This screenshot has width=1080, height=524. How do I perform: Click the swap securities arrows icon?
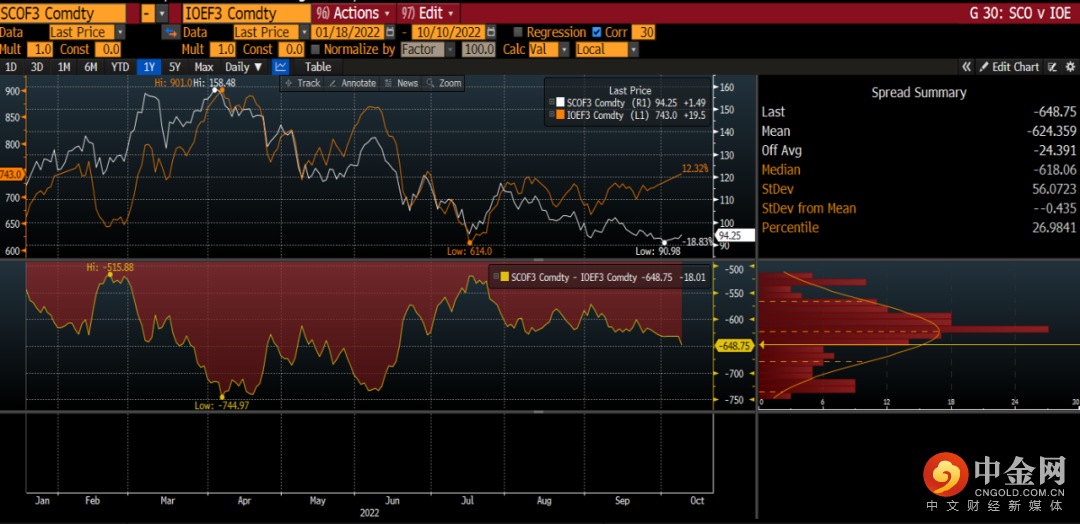(x=170, y=32)
